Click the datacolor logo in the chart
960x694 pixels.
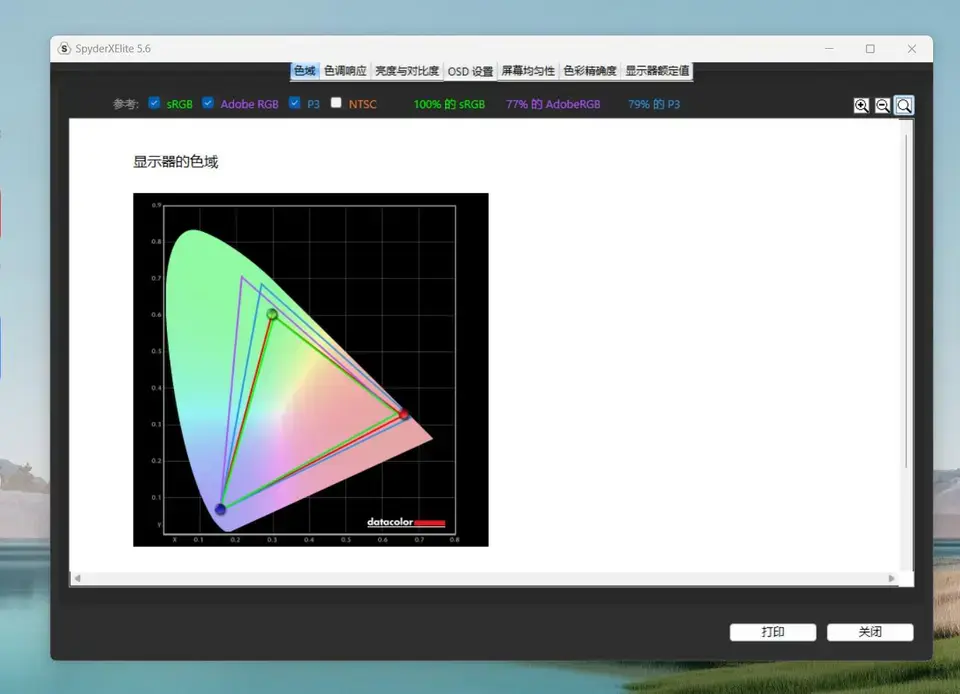tap(405, 522)
